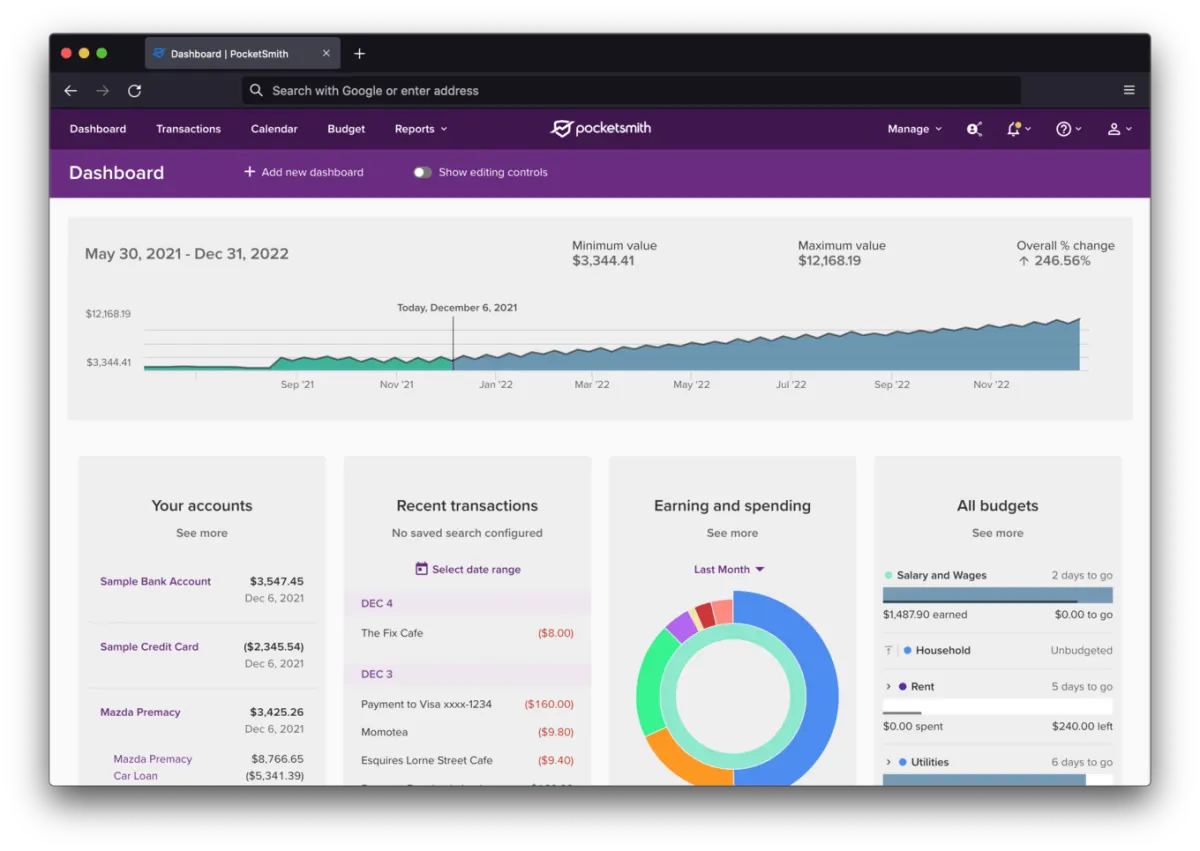This screenshot has width=1200, height=851.
Task: Open the Last Month period dropdown
Action: [x=729, y=569]
